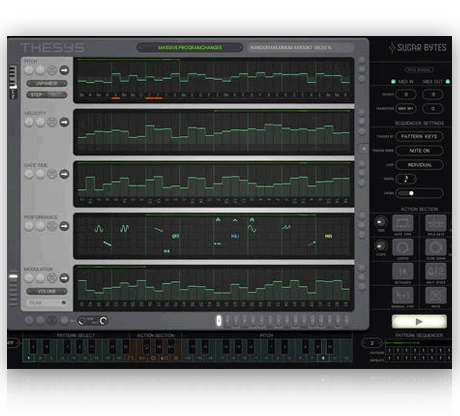The height and width of the screenshot is (416, 460).
Task: Open the Pattern Keys trigger dropdown
Action: (x=419, y=136)
